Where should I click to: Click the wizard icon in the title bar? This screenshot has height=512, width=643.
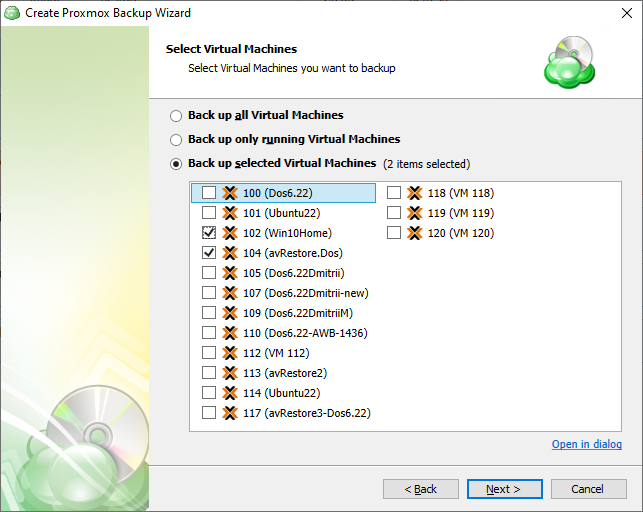12,13
